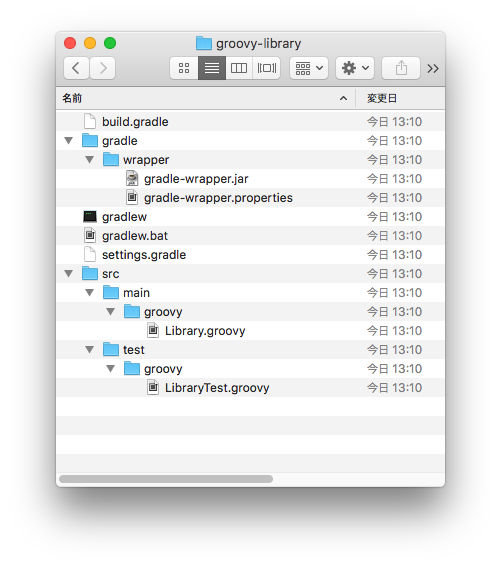Show more toolbar items via double chevron

click(433, 68)
